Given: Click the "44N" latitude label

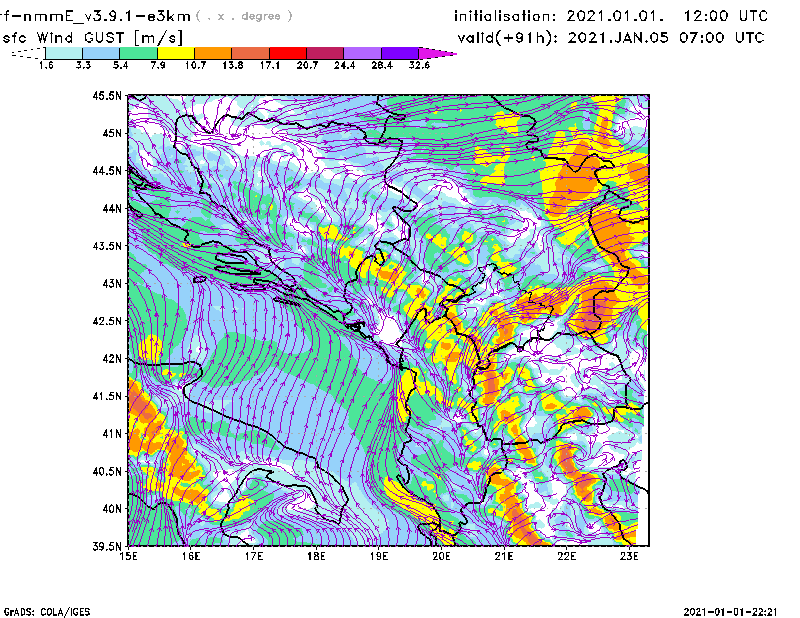Looking at the screenshot, I should pyautogui.click(x=112, y=208).
